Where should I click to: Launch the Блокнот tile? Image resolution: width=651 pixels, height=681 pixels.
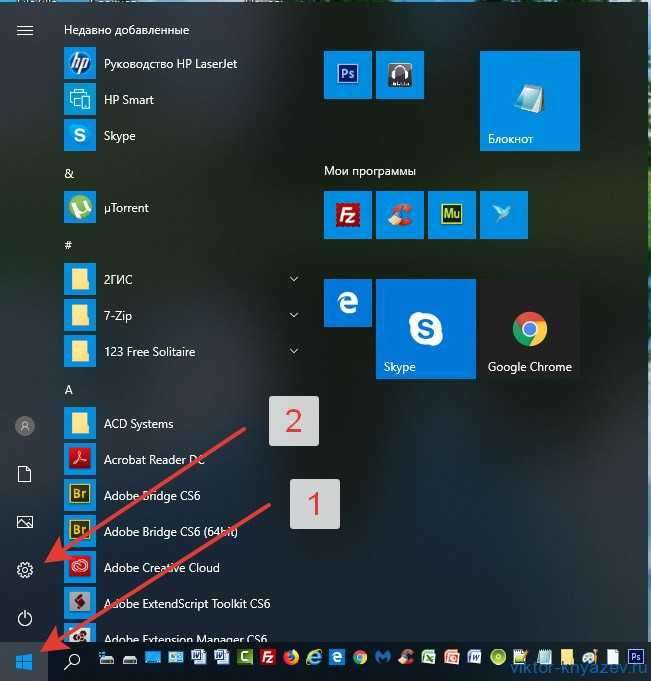click(529, 101)
